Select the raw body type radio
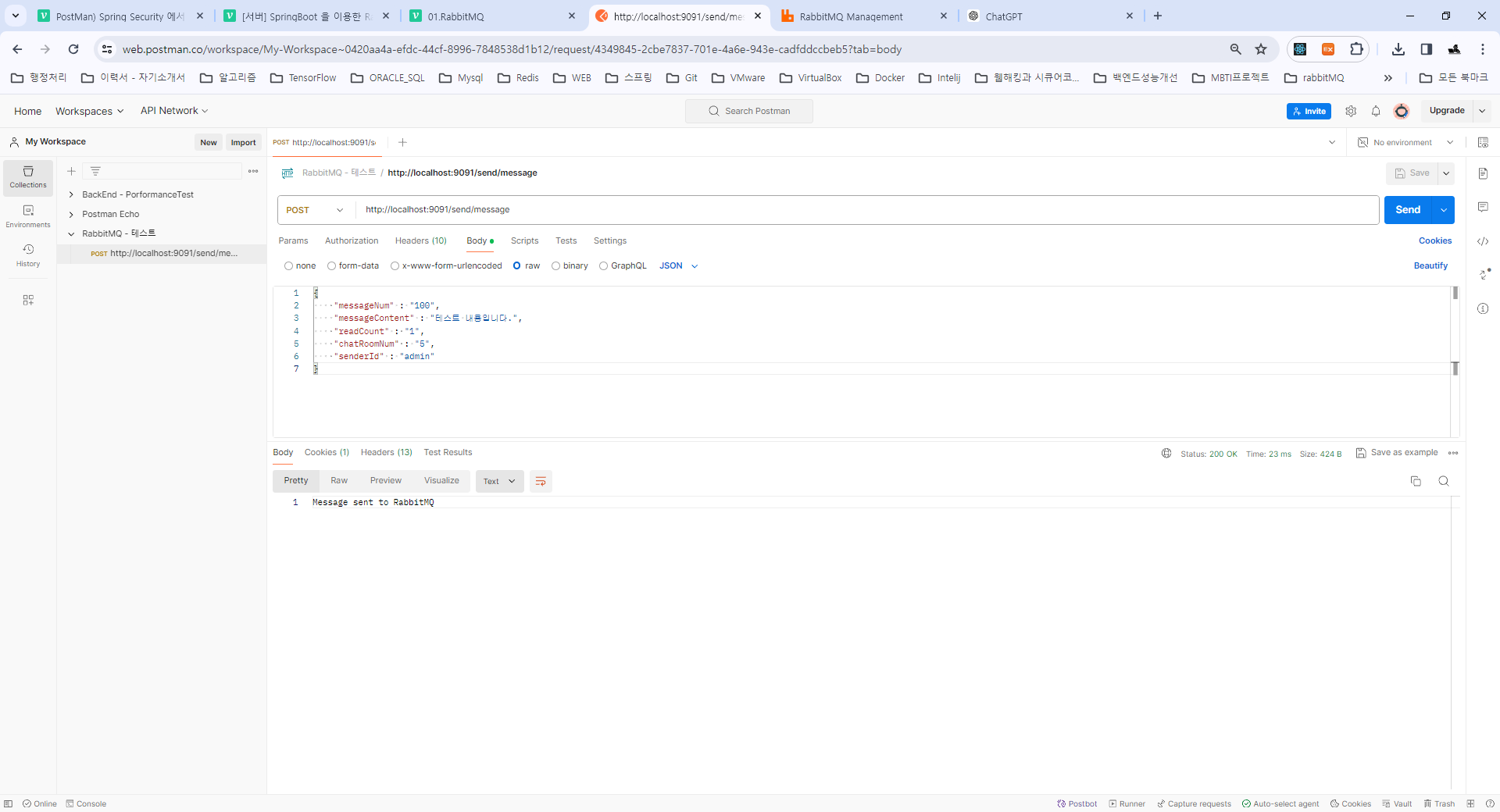The image size is (1500, 812). coord(516,266)
